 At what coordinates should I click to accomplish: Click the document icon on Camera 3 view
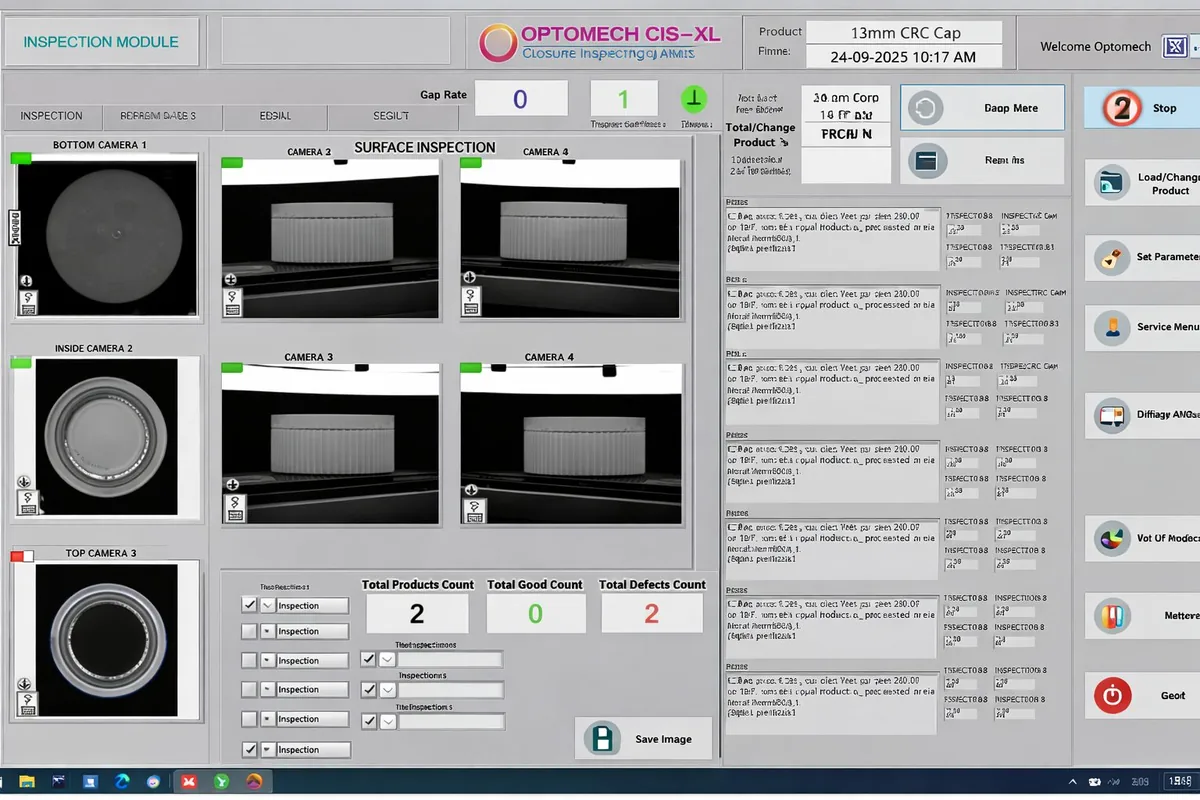coord(233,510)
